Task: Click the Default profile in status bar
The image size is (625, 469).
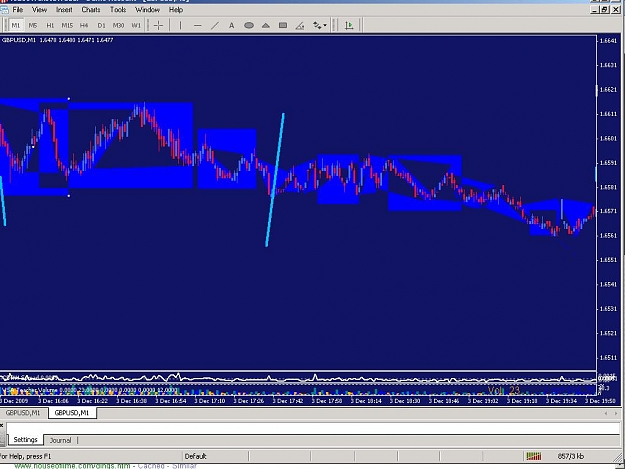Action: coord(195,456)
